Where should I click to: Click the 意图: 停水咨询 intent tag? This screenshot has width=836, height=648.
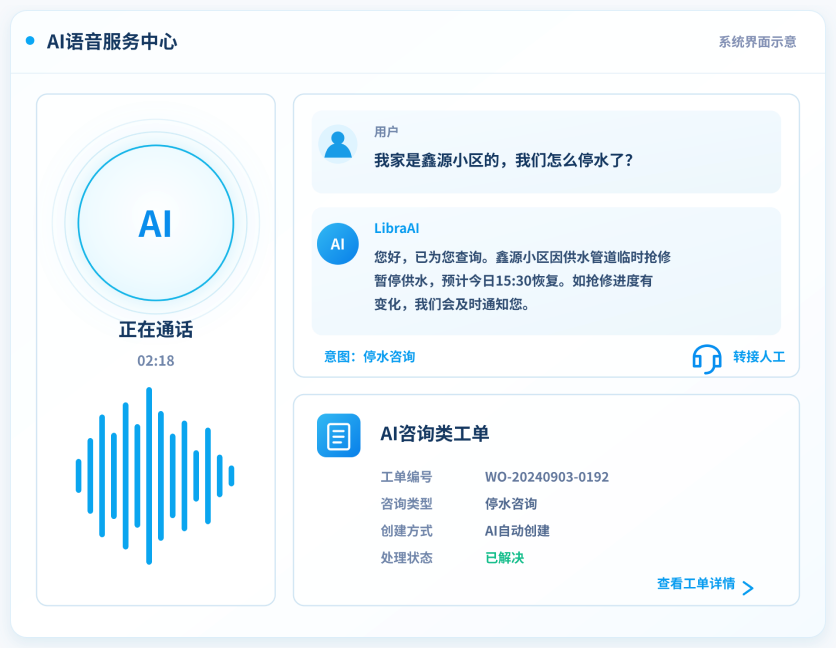coord(369,356)
